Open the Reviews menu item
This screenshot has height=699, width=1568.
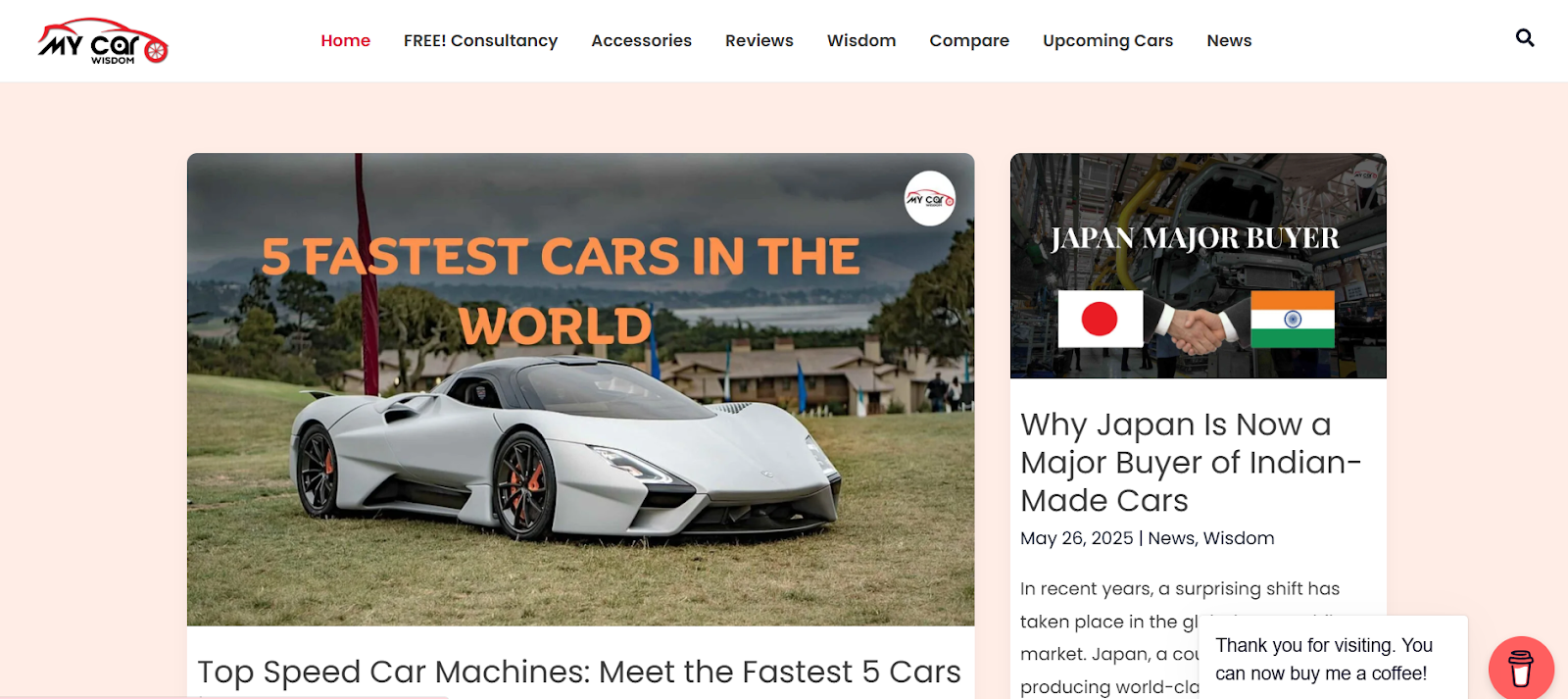click(x=759, y=40)
